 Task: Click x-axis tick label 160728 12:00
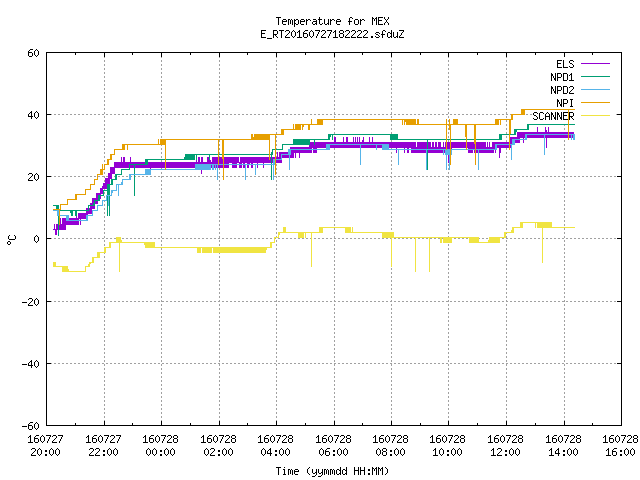pos(506,446)
